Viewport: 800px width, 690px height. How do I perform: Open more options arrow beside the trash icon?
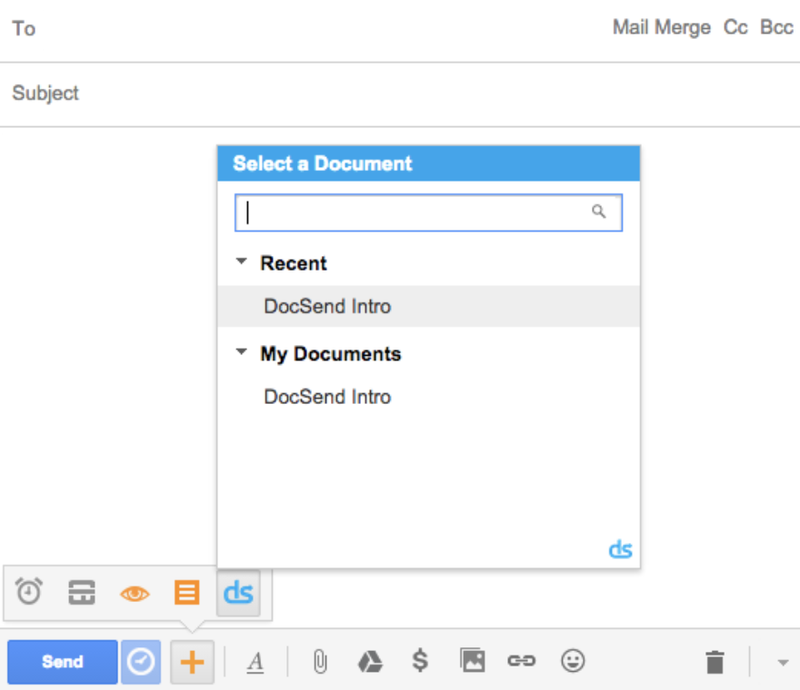click(783, 662)
